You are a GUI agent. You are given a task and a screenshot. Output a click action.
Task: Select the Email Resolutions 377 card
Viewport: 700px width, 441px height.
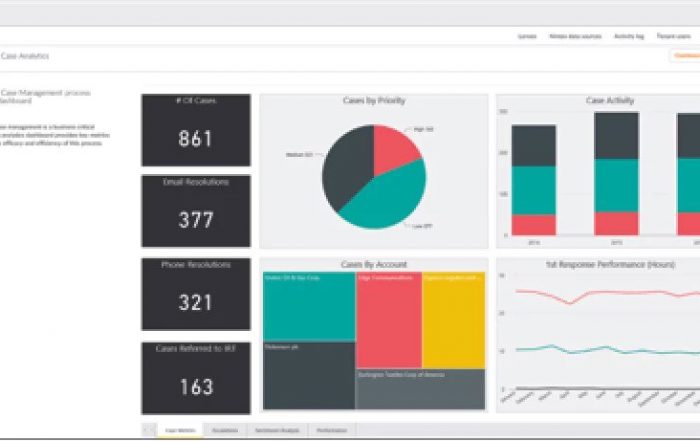click(196, 211)
